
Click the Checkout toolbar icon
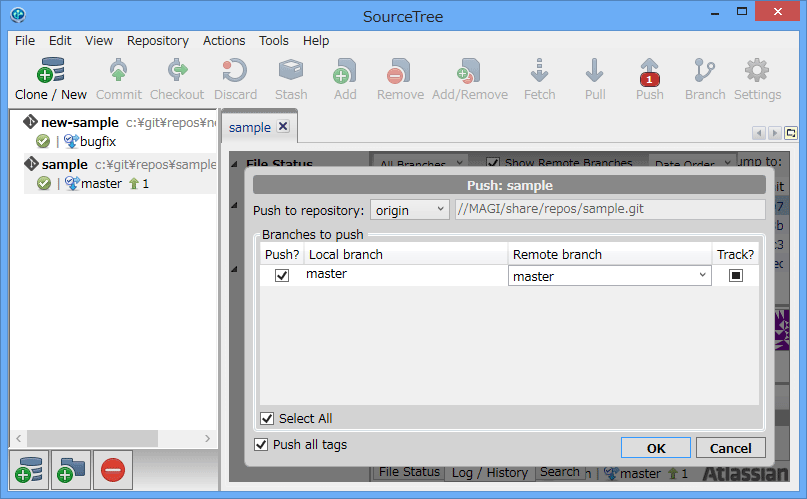tap(178, 70)
